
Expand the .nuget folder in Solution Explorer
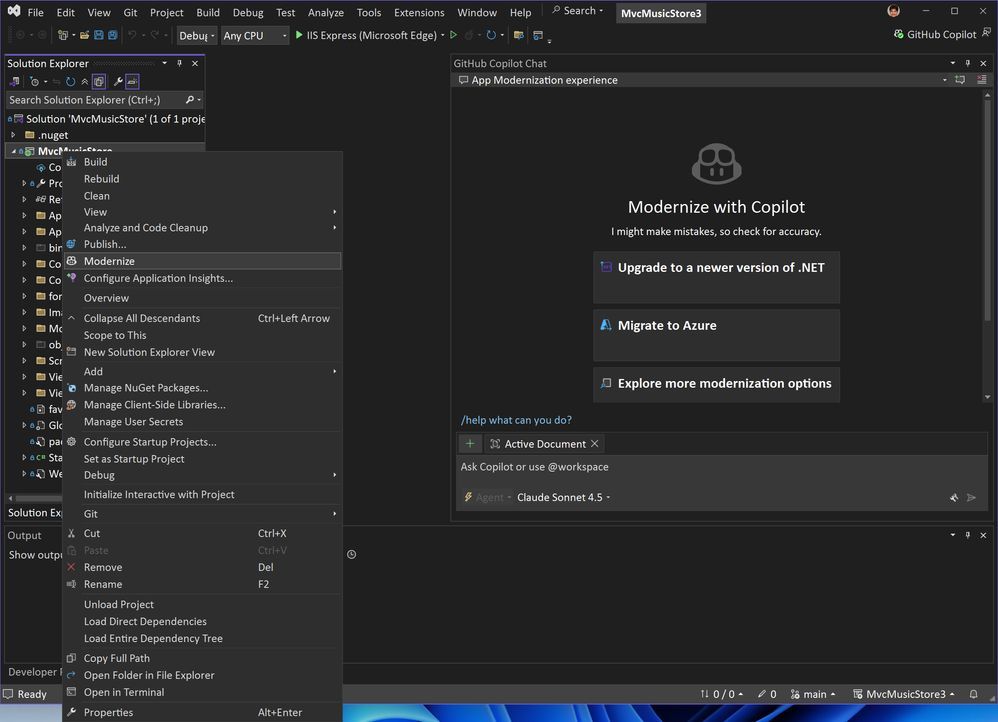tap(13, 134)
